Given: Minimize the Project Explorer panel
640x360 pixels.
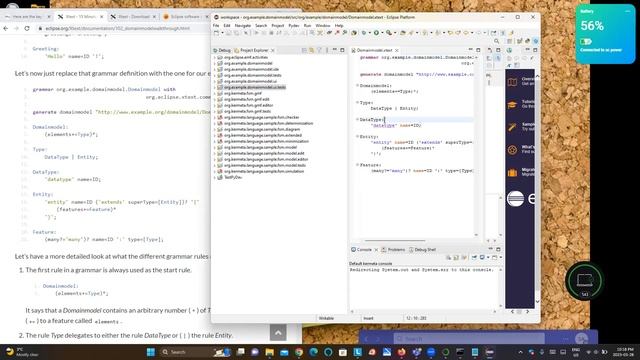Looking at the screenshot, I should click(x=335, y=50).
